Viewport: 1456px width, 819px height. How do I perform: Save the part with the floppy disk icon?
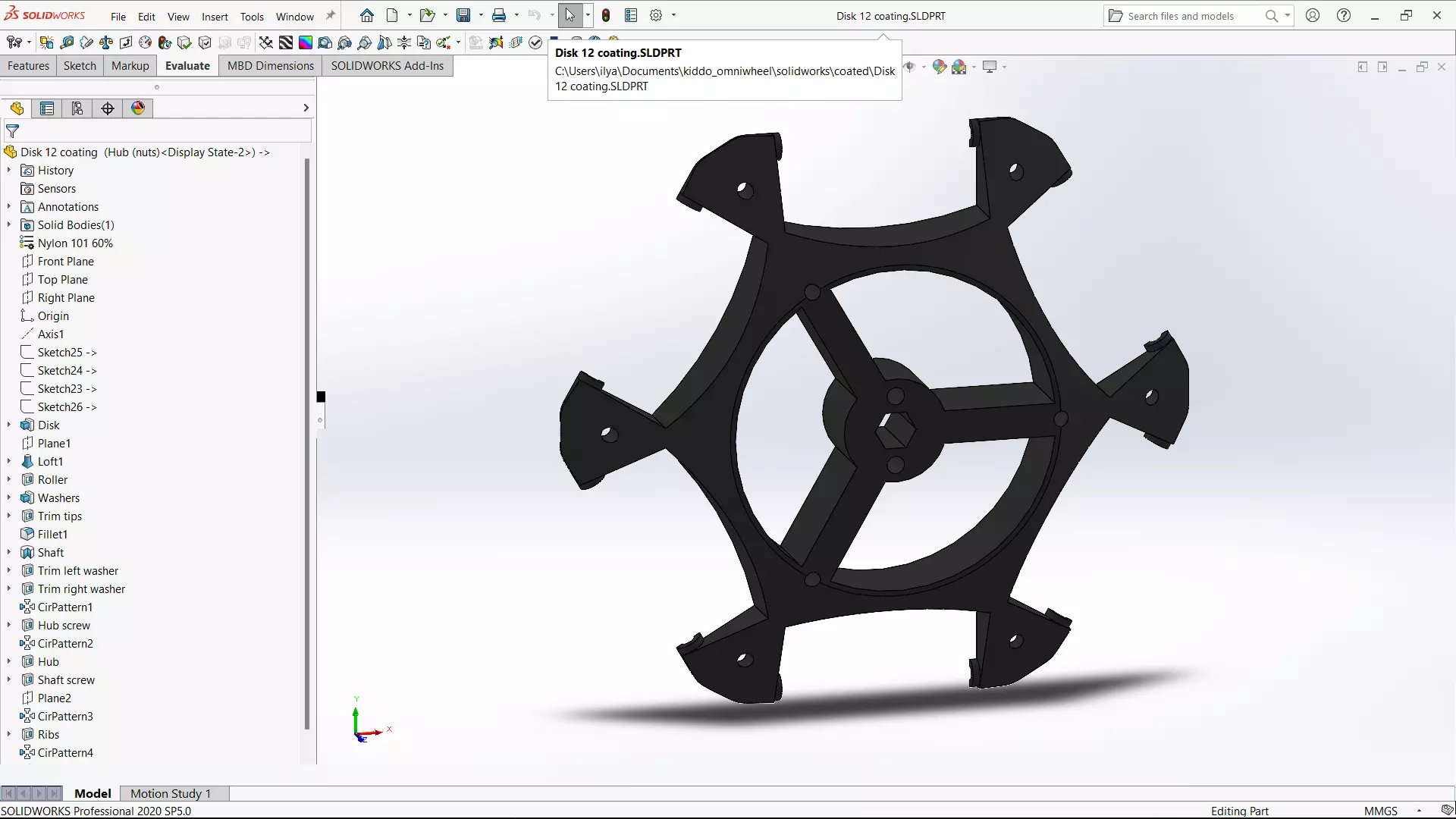pyautogui.click(x=463, y=15)
